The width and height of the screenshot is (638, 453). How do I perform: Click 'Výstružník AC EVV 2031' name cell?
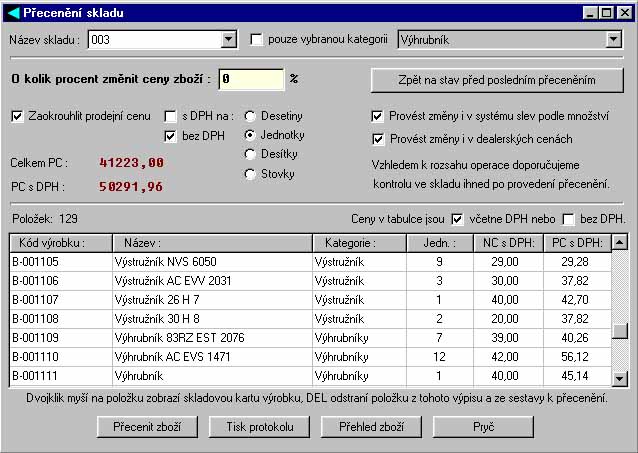point(212,281)
